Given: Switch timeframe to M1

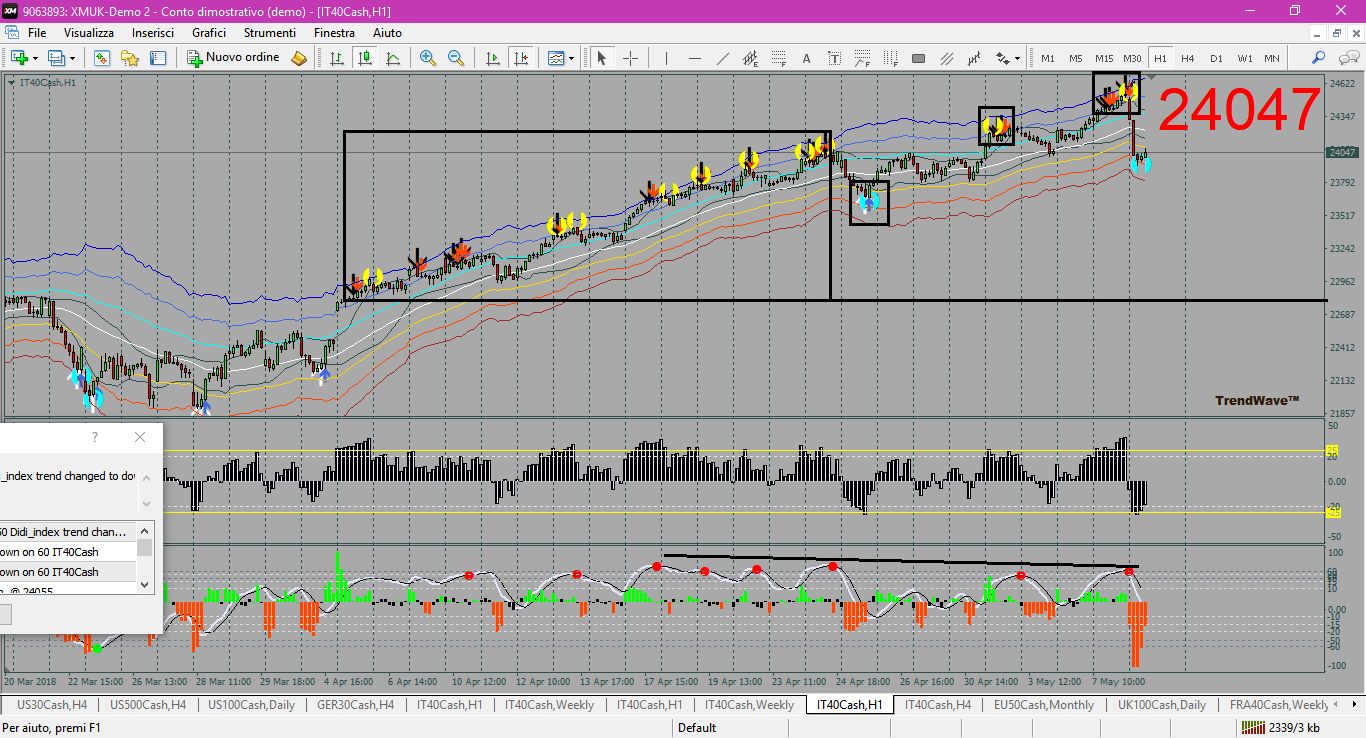Looking at the screenshot, I should [1048, 58].
